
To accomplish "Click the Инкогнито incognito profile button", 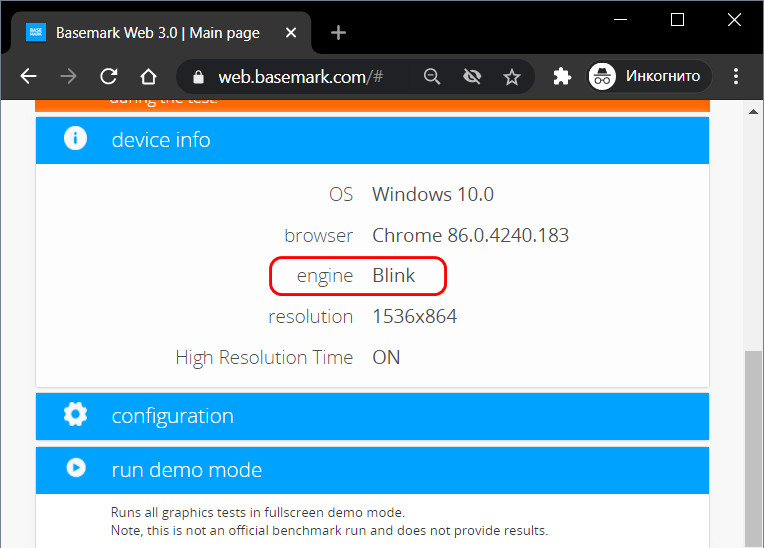I will click(x=649, y=76).
